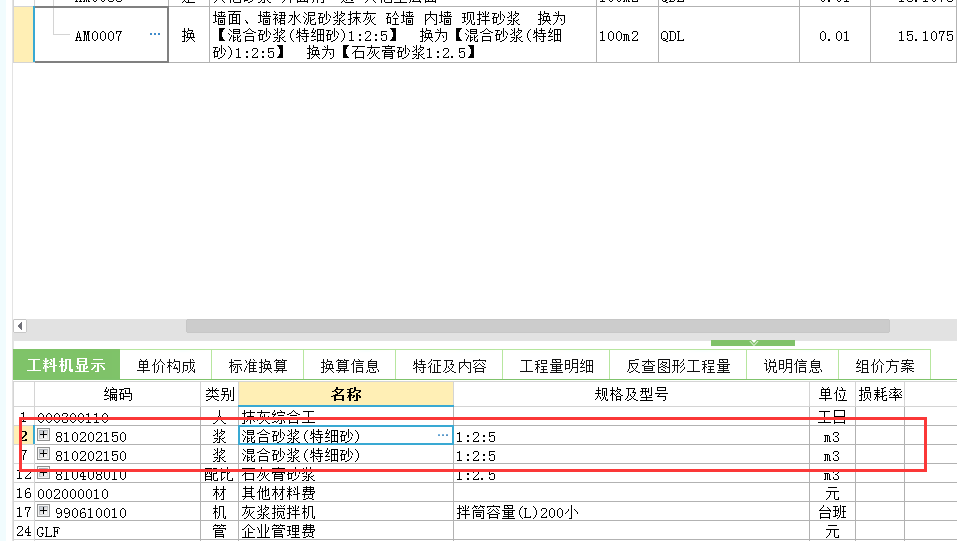957x541 pixels.
Task: Select the 材 category cell of 其他材料费
Action: [x=220, y=493]
